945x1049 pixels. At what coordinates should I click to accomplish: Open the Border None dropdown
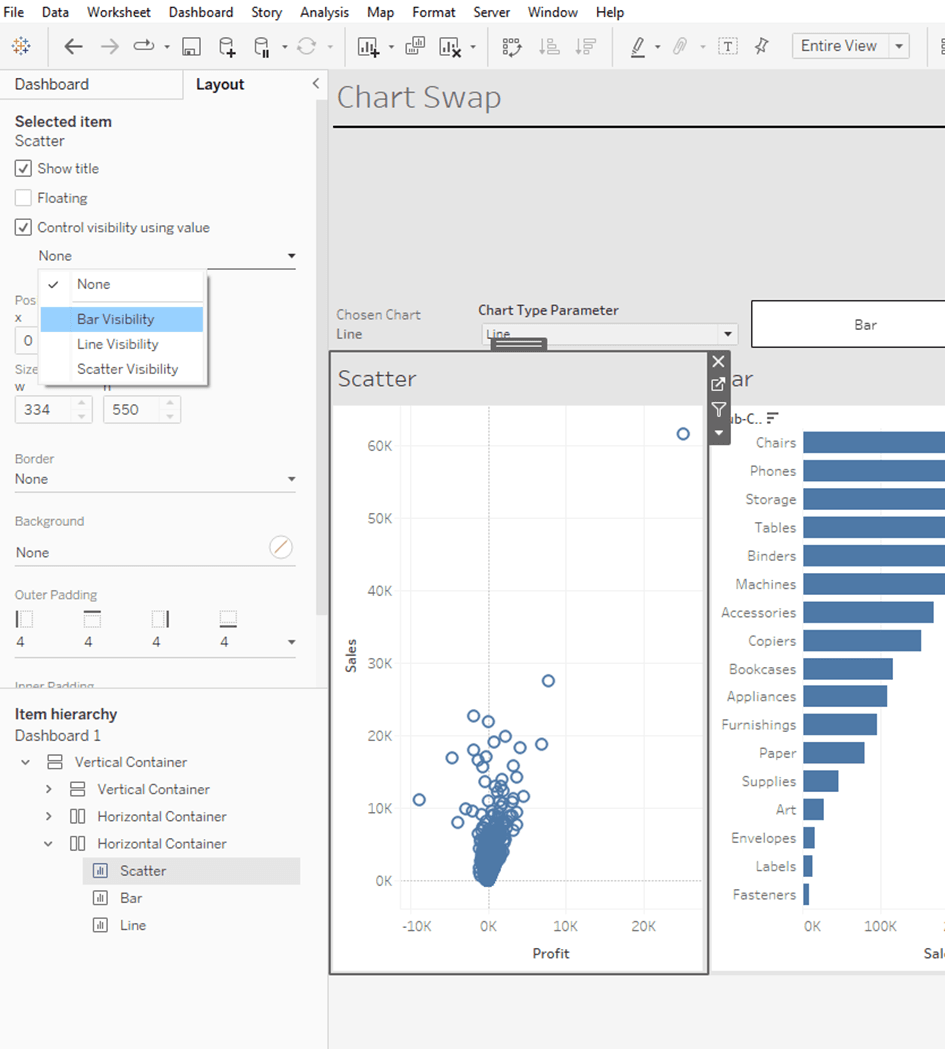155,479
